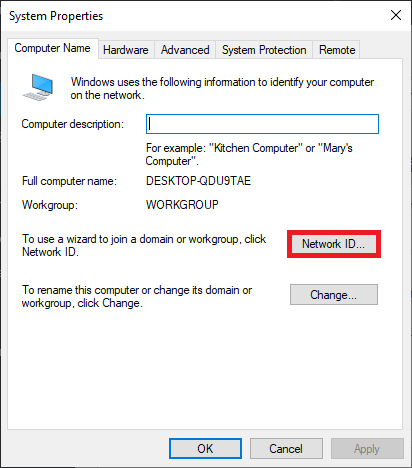Click the Windows identification info text
Screen dimensions: 412x468
pyautogui.click(x=222, y=88)
